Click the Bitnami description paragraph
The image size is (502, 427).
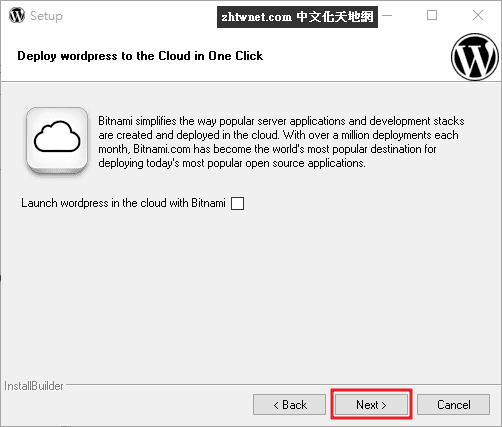point(281,142)
